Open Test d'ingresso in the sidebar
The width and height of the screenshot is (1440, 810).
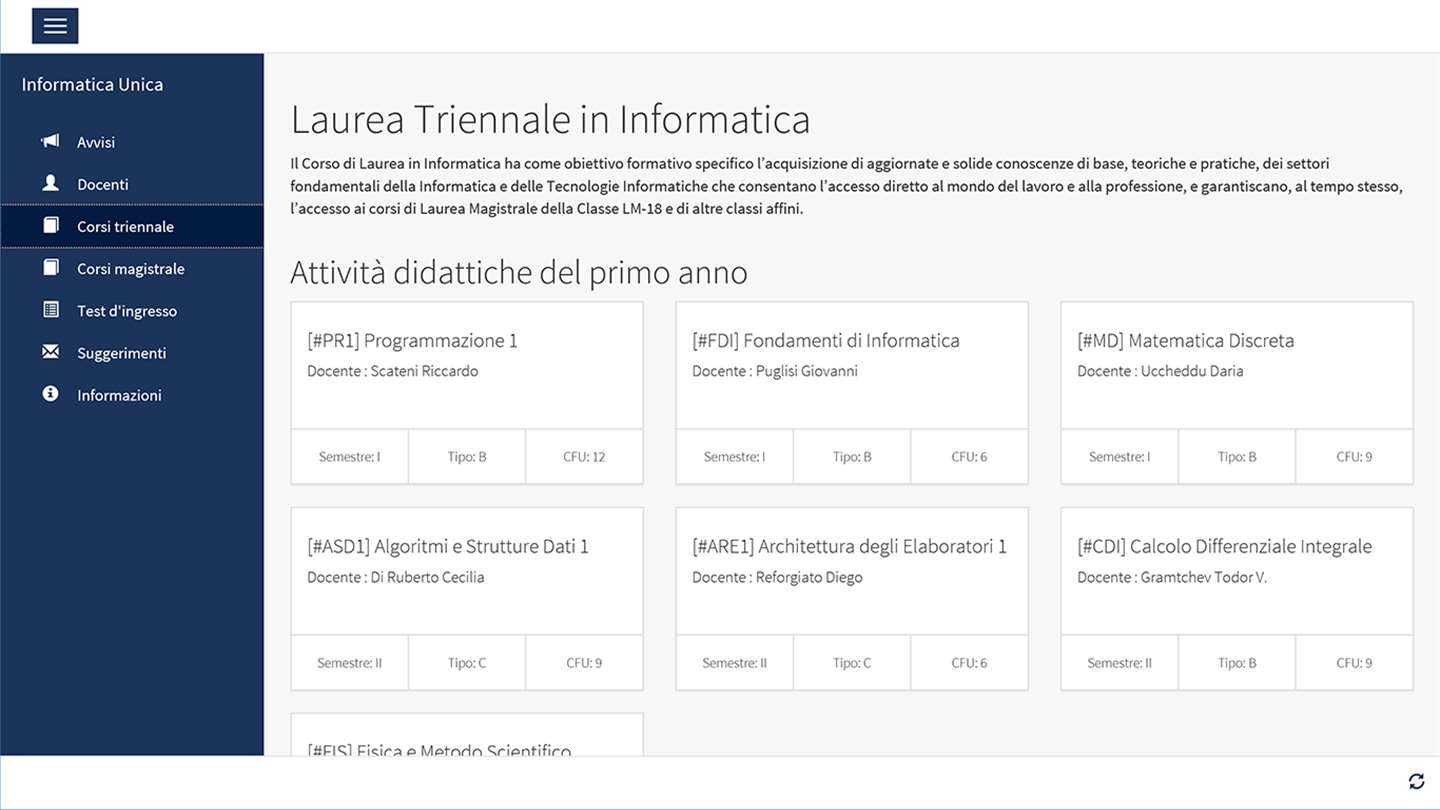coord(132,310)
